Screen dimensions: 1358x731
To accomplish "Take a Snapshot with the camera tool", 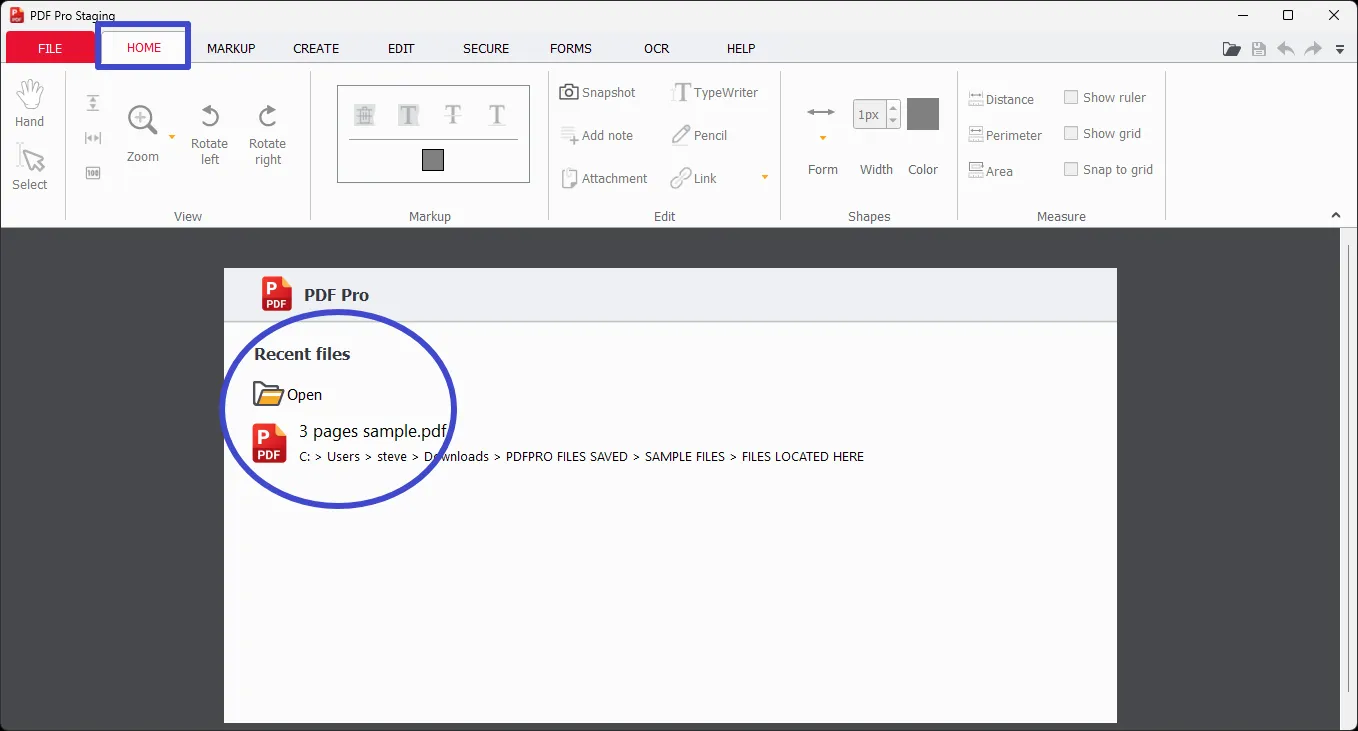I will click(597, 92).
